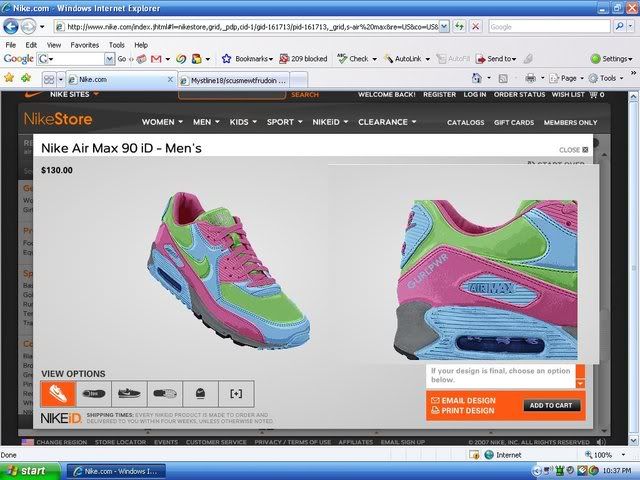Click the Send to button
Viewport: 640px width, 480px height.
click(x=496, y=59)
